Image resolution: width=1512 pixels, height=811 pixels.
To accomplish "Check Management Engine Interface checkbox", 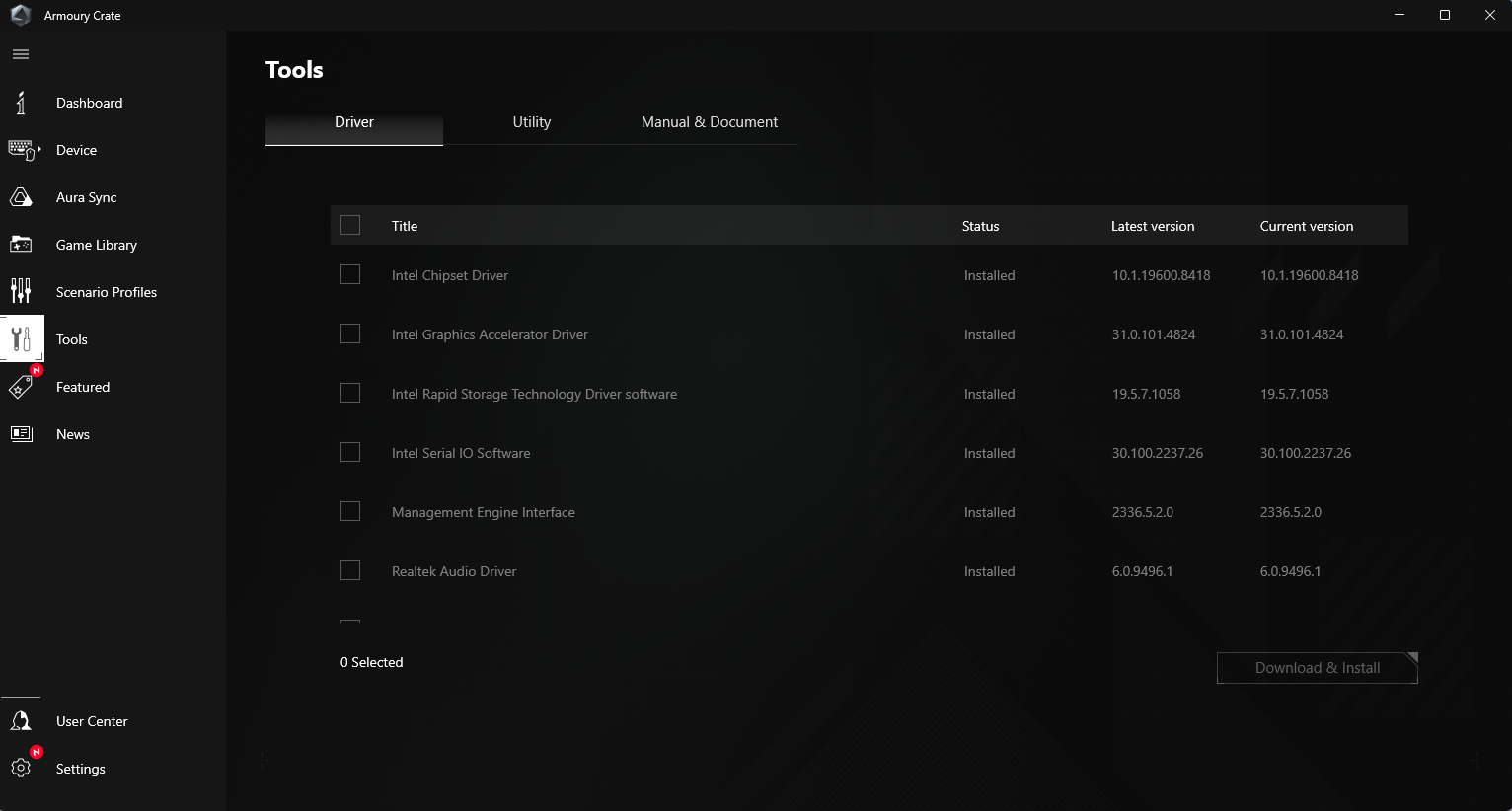I will (350, 511).
